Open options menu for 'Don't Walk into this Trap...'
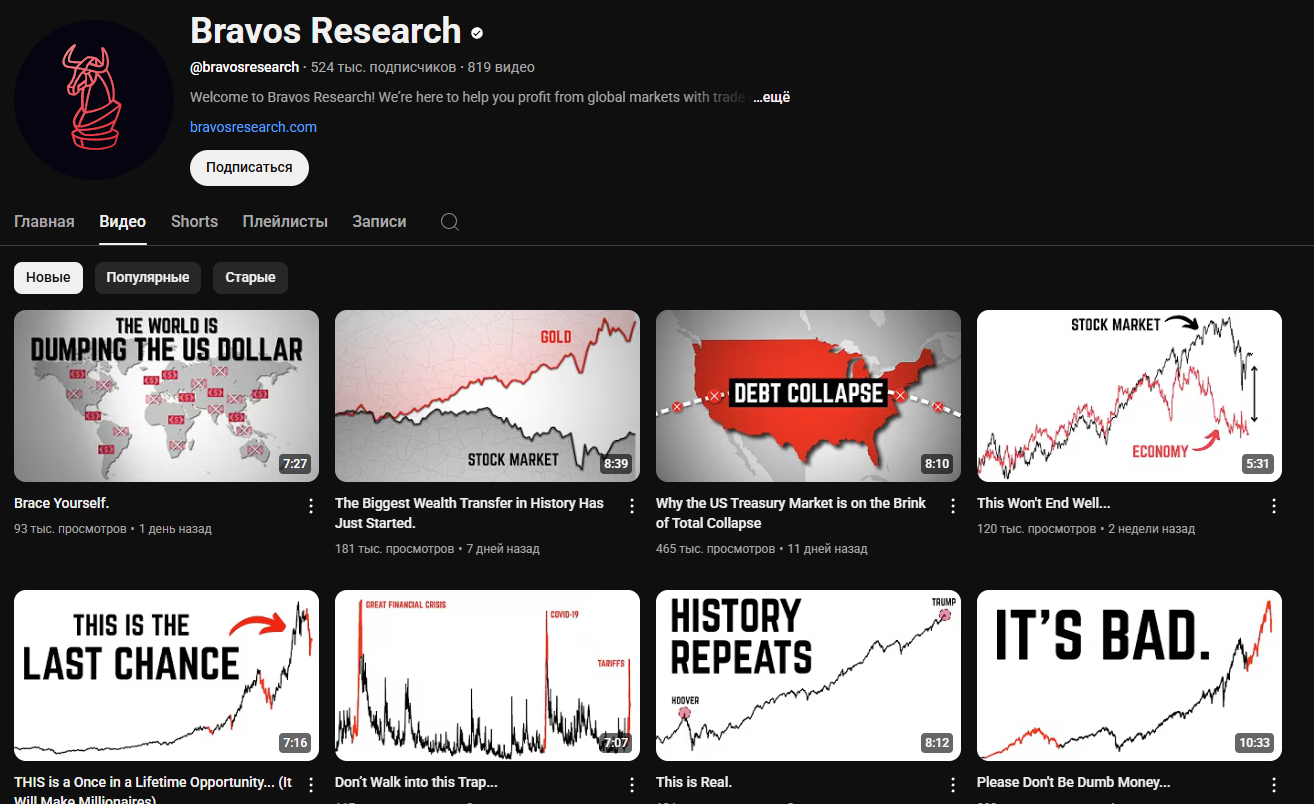Image resolution: width=1314 pixels, height=804 pixels. pyautogui.click(x=632, y=785)
